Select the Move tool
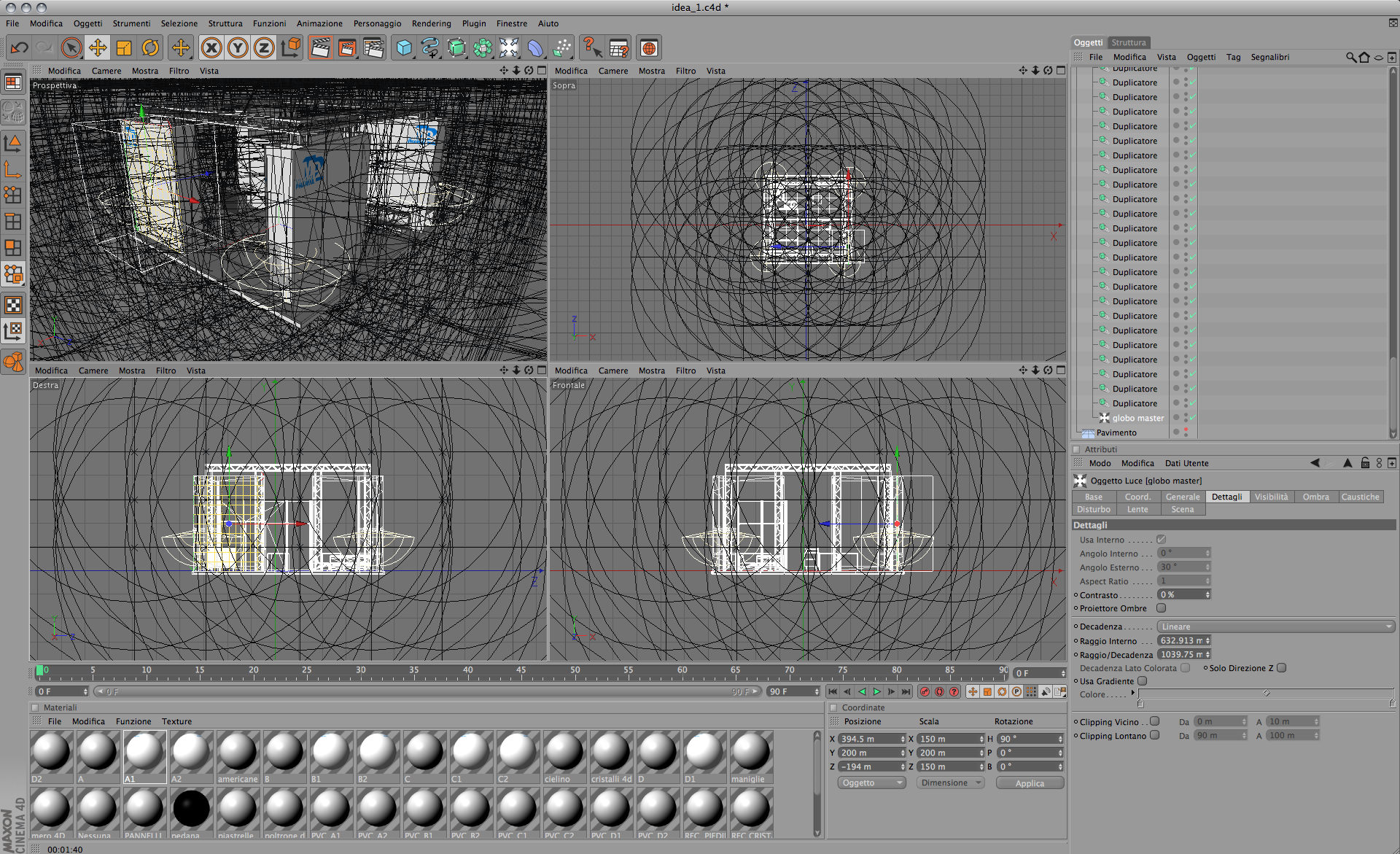 click(98, 48)
